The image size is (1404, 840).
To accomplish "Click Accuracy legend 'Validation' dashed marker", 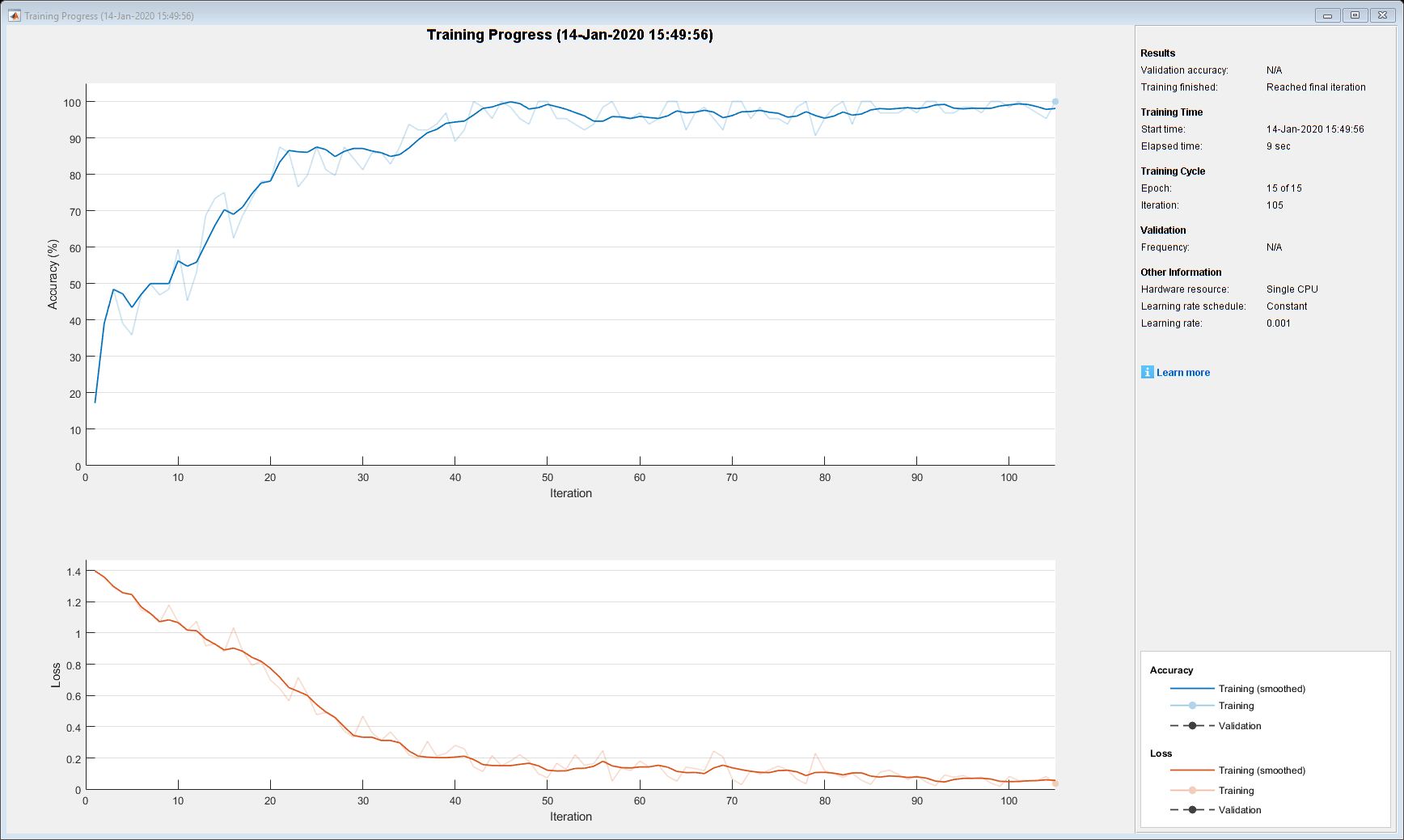I will [1192, 726].
